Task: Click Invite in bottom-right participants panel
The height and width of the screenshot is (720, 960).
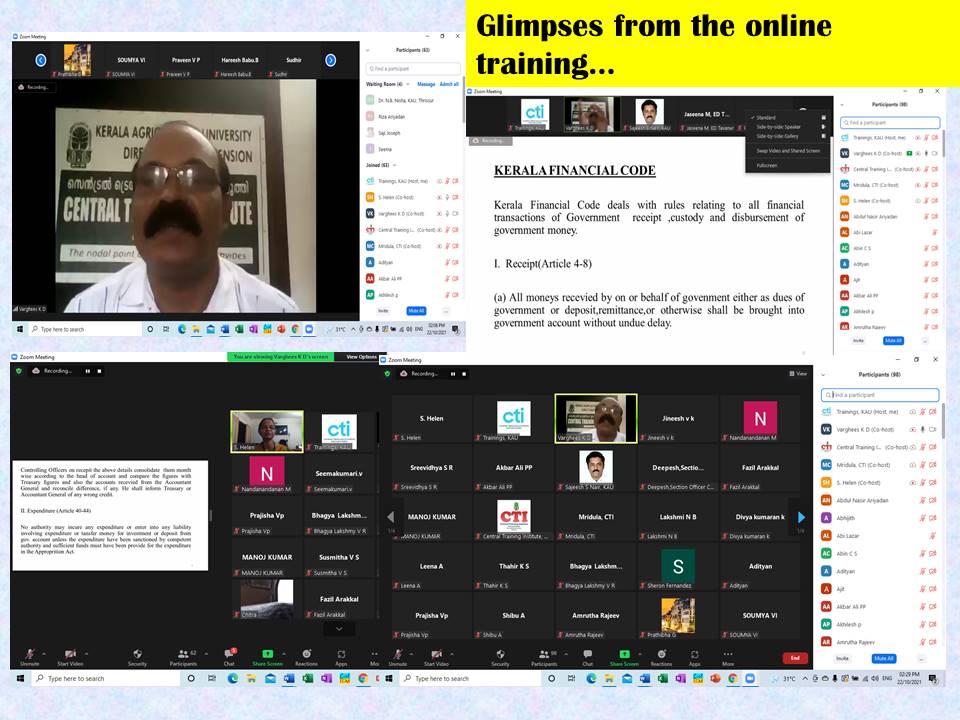Action: click(x=842, y=659)
